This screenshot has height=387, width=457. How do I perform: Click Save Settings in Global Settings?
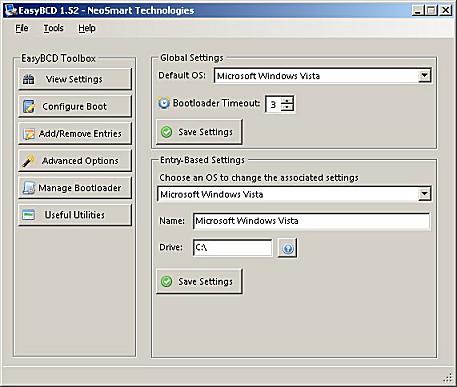point(199,132)
